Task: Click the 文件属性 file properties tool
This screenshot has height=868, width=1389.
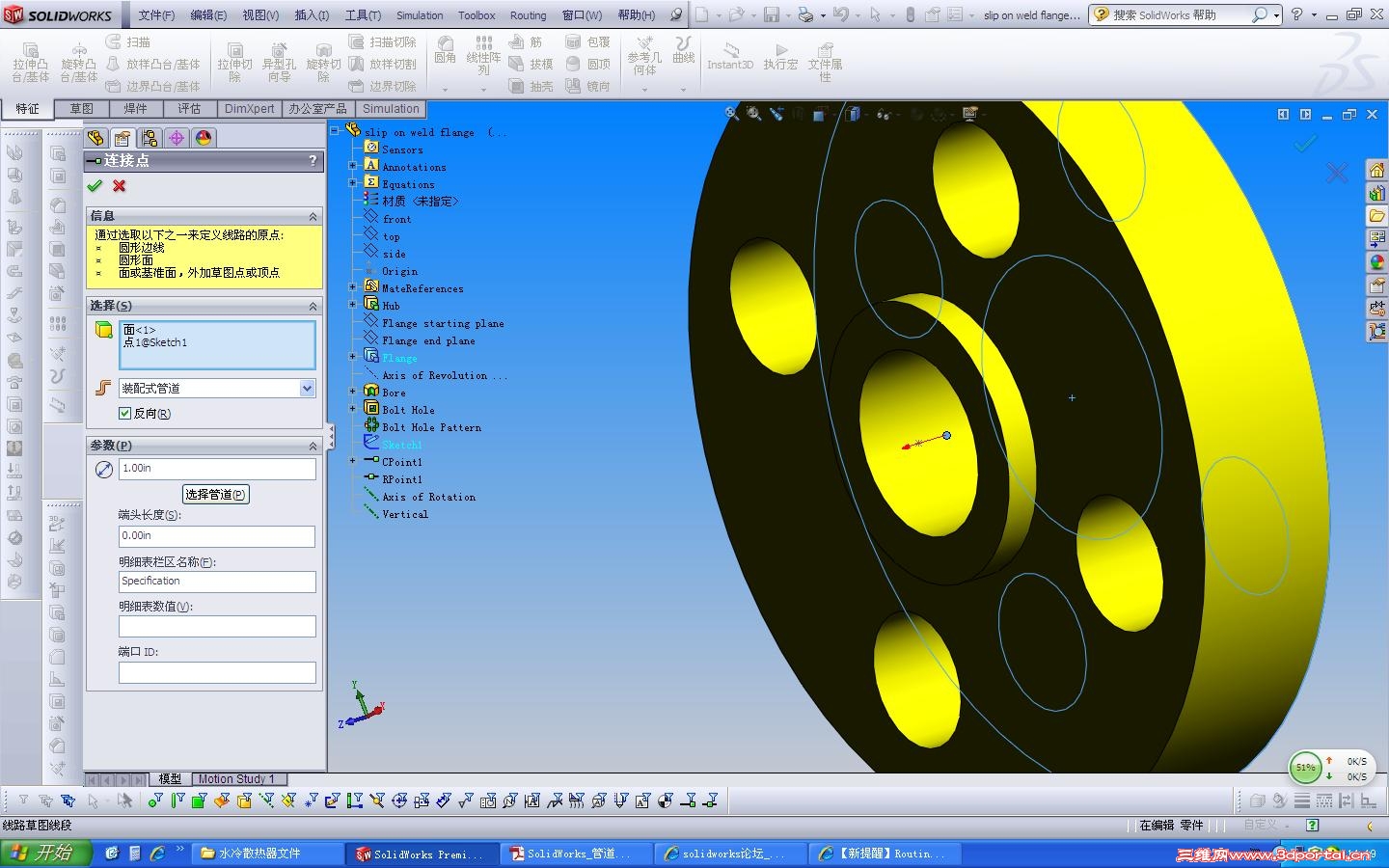Action: tap(826, 62)
